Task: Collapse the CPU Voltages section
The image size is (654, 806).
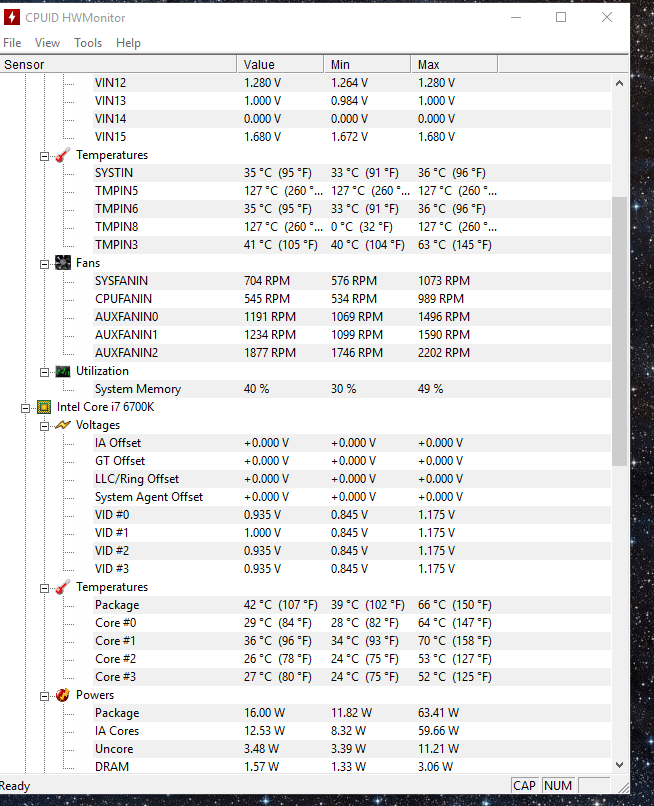Action: pos(45,426)
